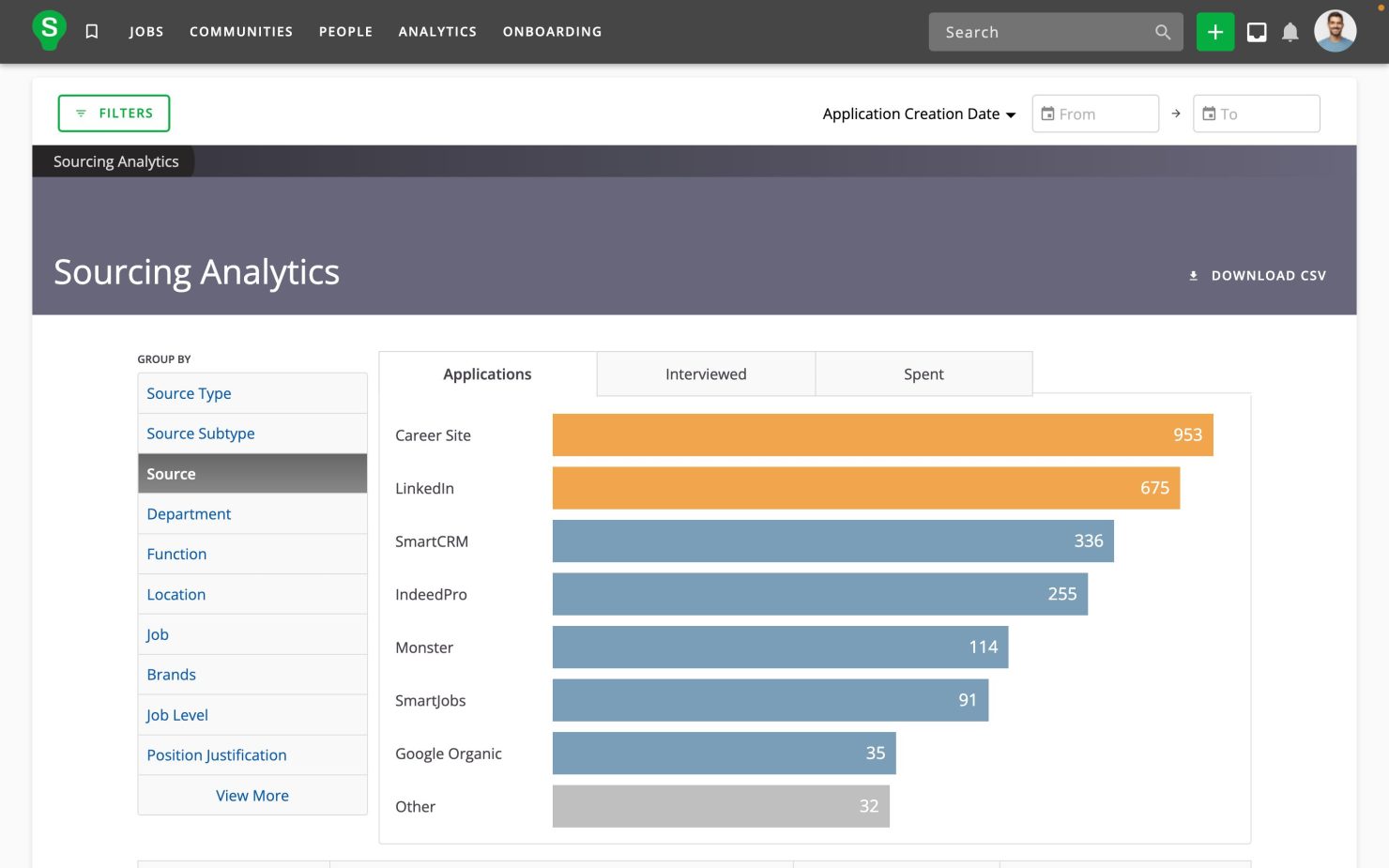Go to the People section
1389x868 pixels.
(345, 32)
